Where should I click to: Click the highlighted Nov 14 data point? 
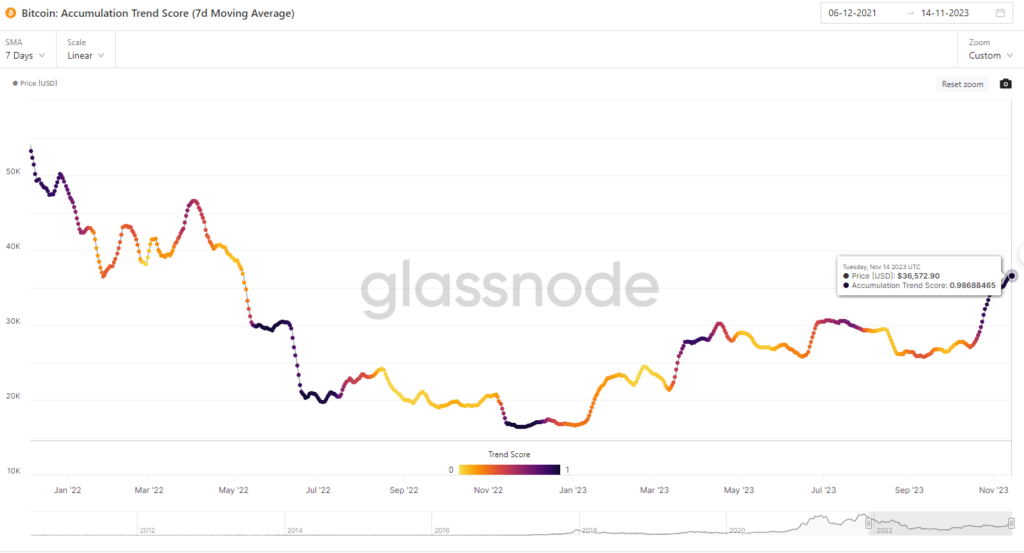point(1012,276)
